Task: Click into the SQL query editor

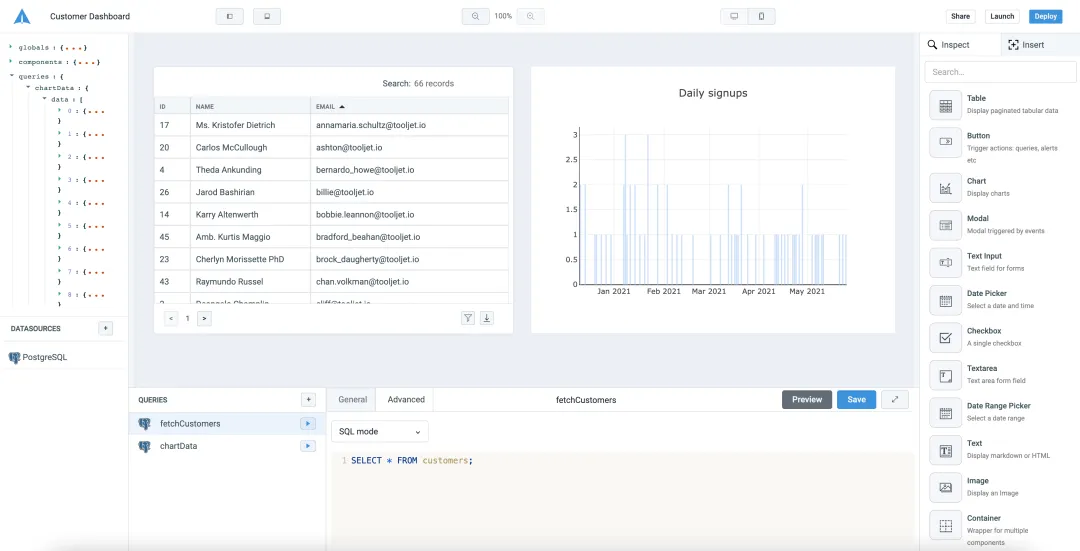Action: click(x=622, y=501)
